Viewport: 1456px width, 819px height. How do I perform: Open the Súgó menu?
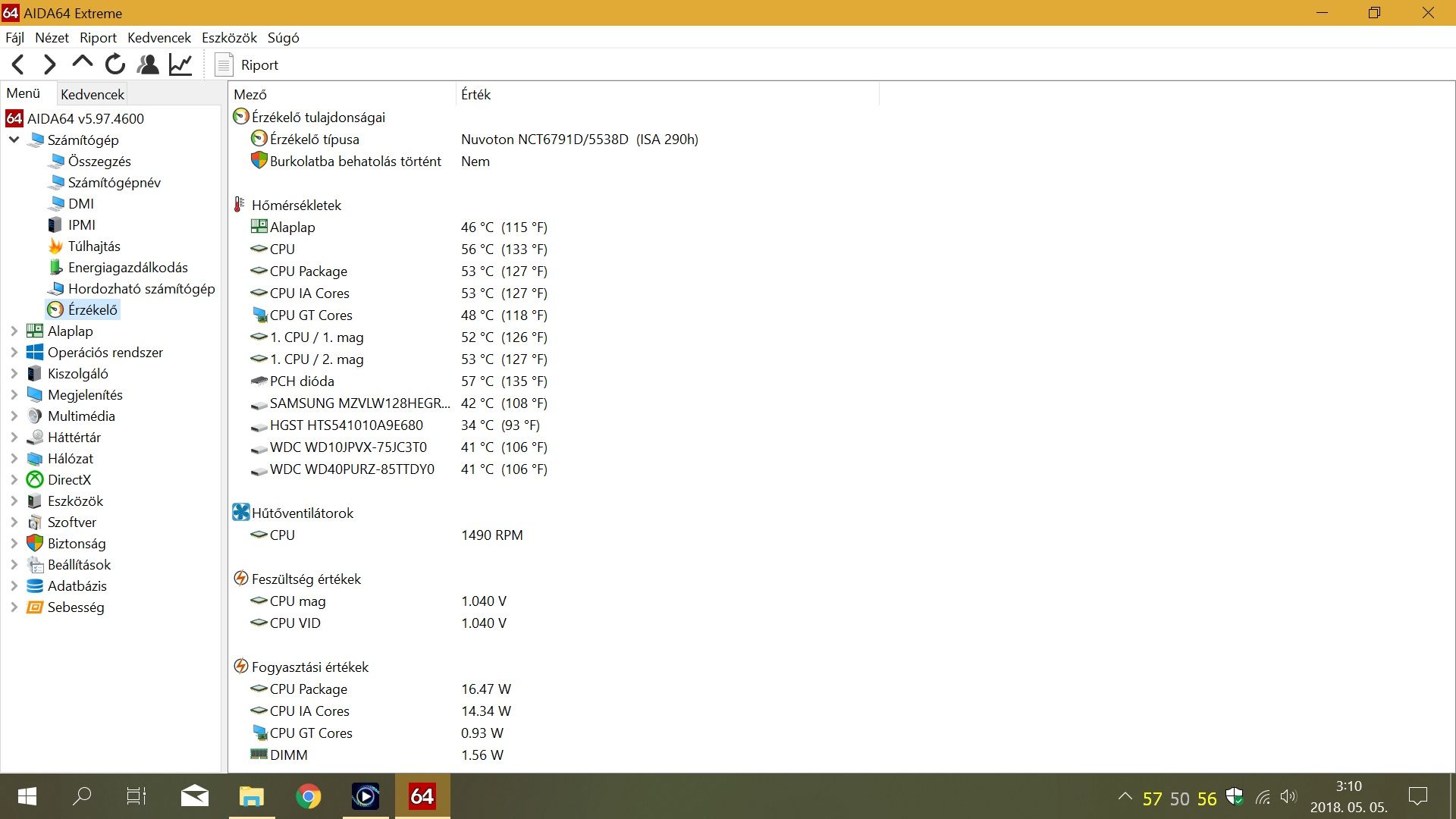click(283, 38)
